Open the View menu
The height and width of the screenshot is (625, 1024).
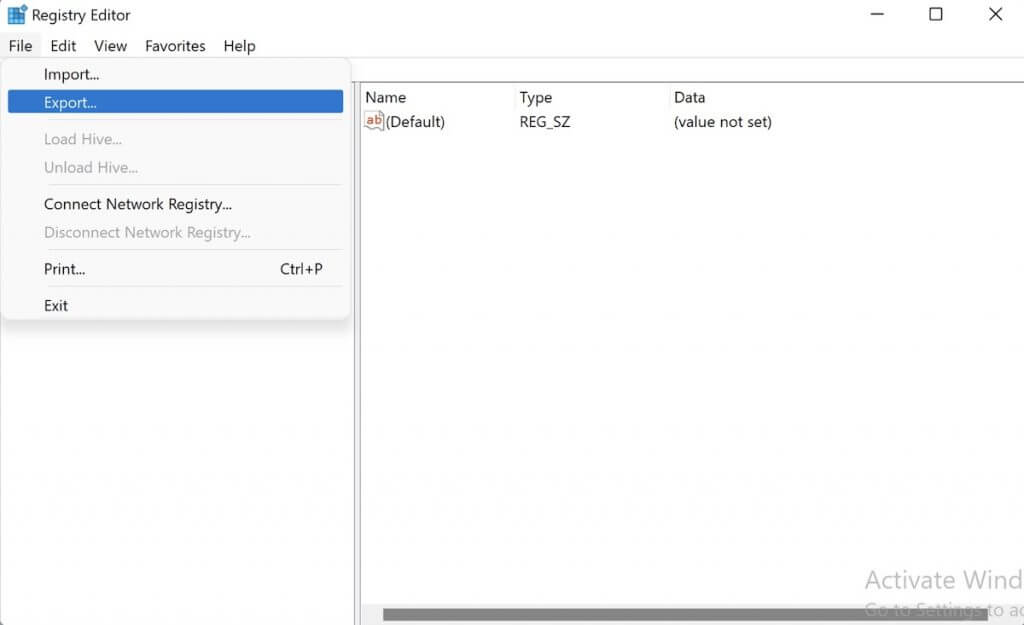pyautogui.click(x=110, y=46)
